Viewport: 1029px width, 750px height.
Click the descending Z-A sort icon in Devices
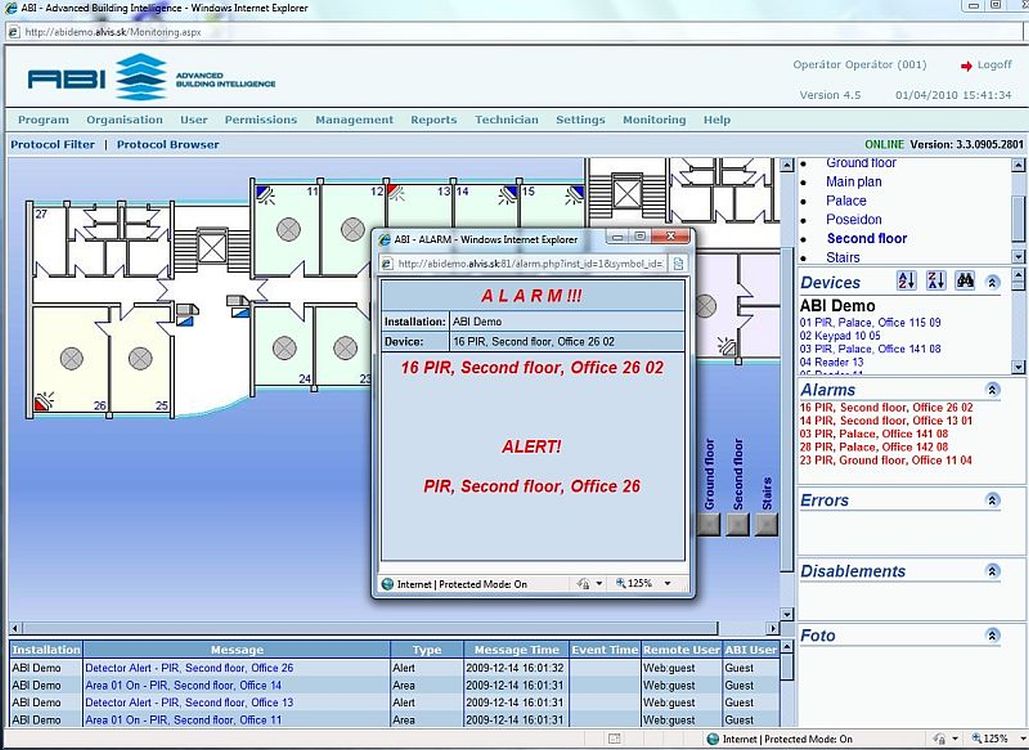tap(936, 282)
